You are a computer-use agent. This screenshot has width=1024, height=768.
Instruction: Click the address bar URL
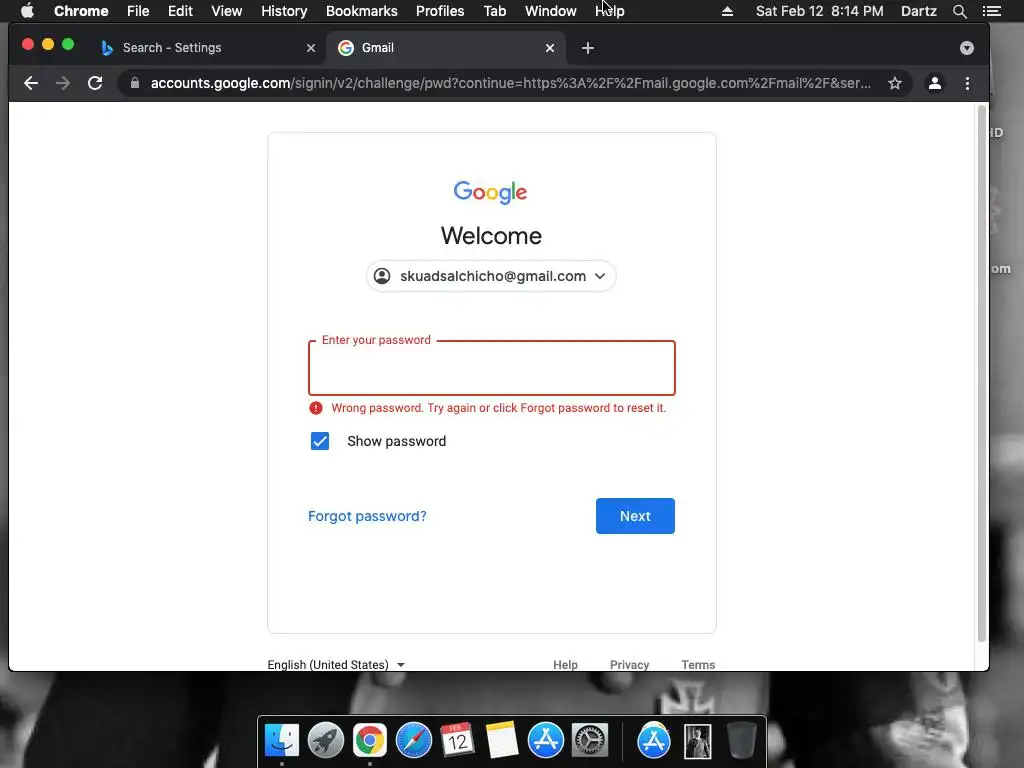[x=511, y=84]
